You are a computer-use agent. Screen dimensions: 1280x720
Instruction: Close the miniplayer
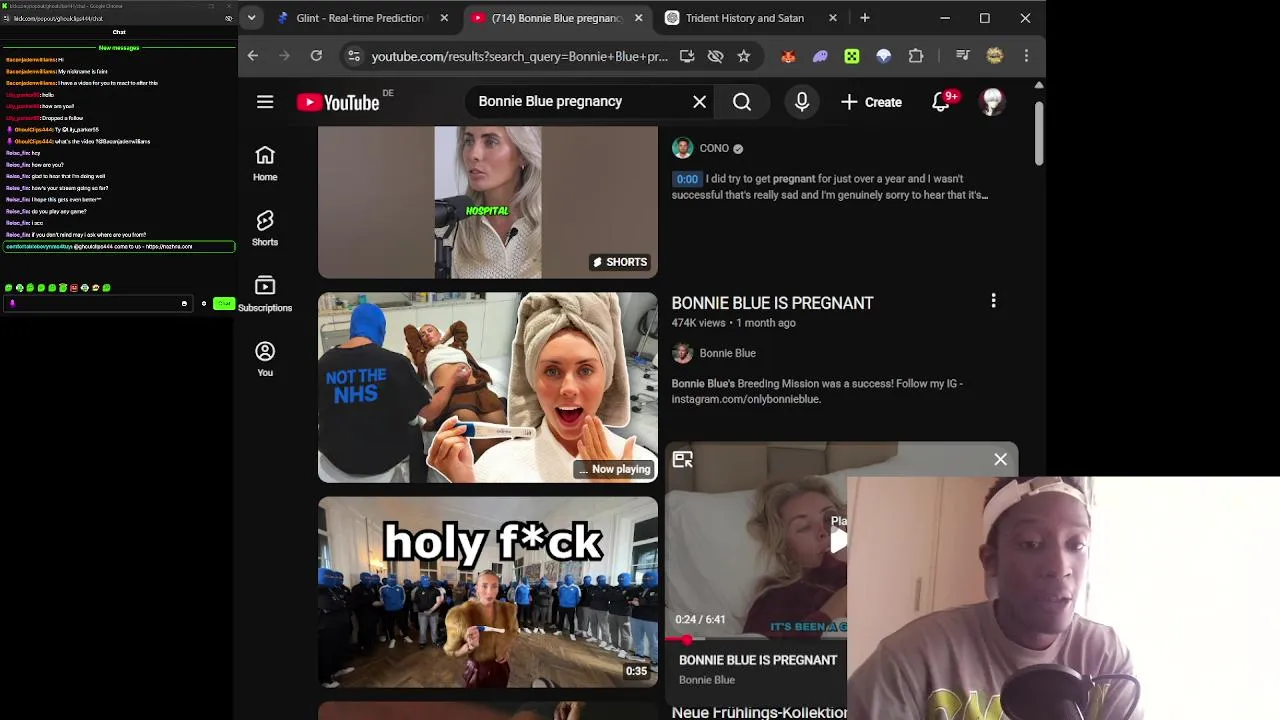[1000, 459]
